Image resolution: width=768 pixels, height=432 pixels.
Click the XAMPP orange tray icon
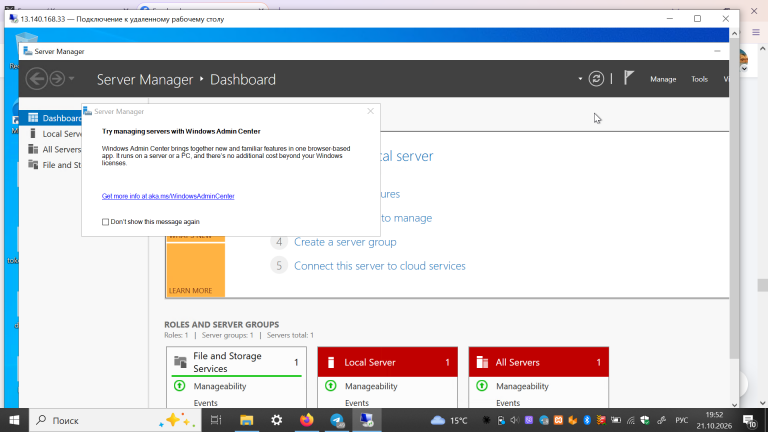tap(558, 420)
